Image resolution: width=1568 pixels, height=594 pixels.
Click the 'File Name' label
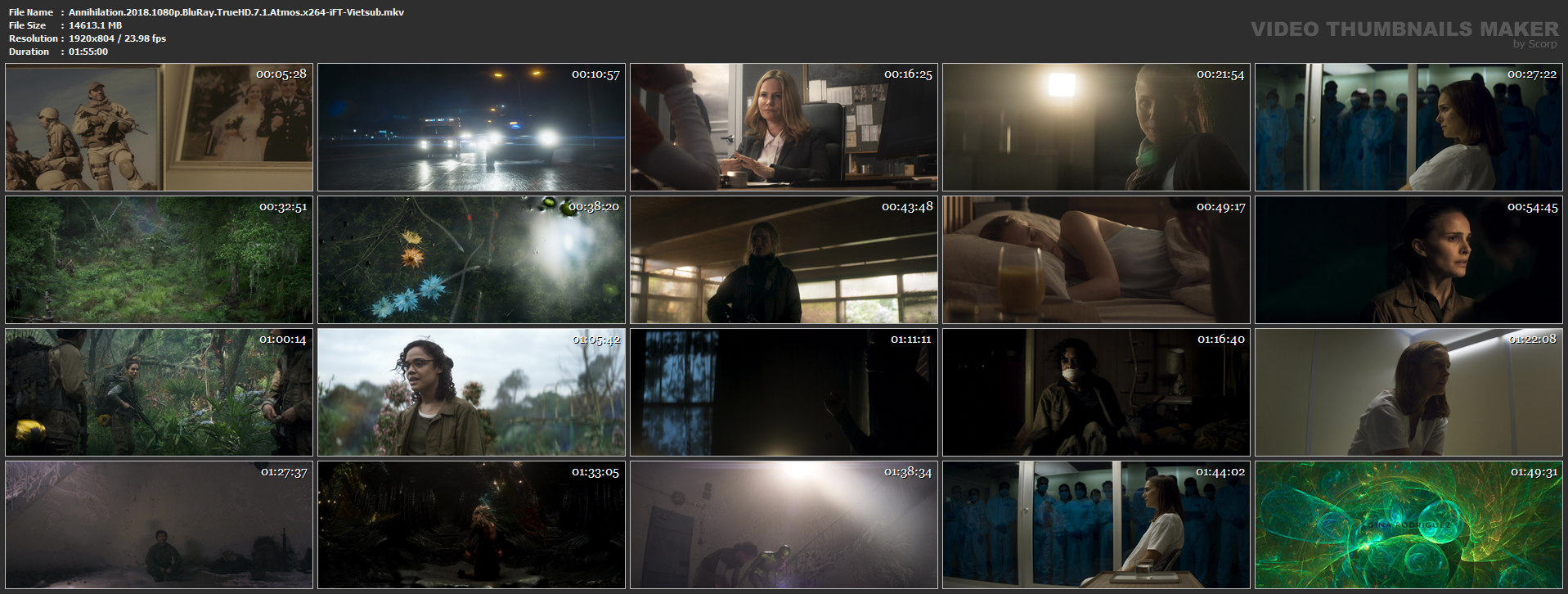31,12
